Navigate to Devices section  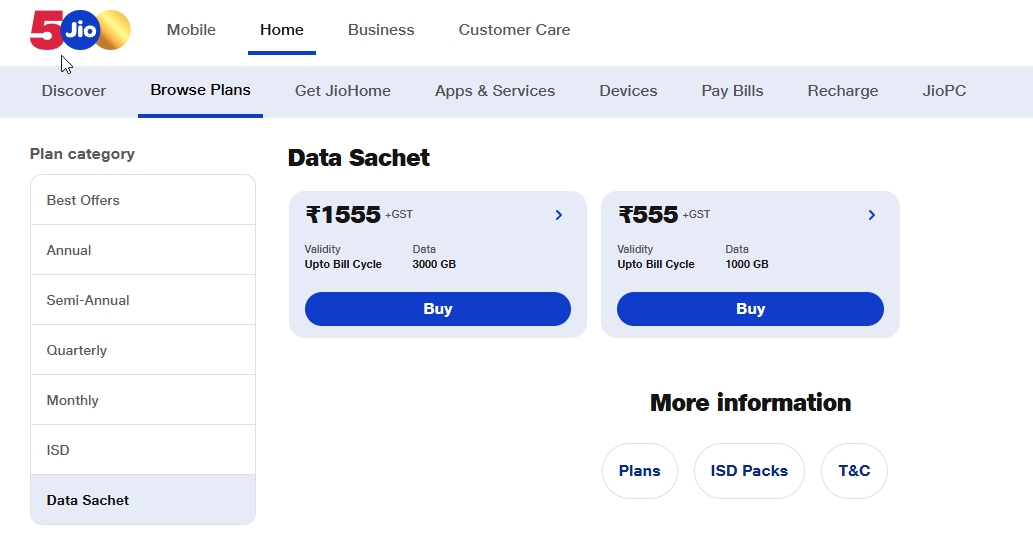pyautogui.click(x=628, y=91)
